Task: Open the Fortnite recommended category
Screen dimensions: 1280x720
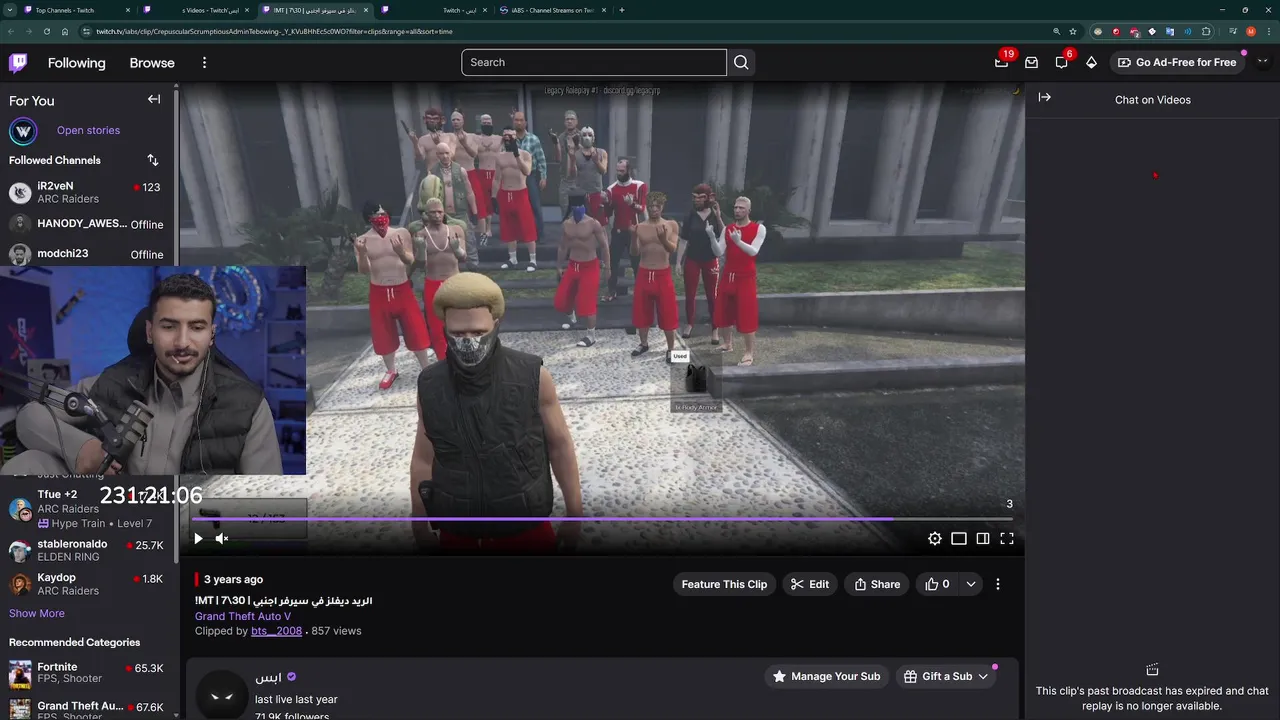Action: coord(88,673)
